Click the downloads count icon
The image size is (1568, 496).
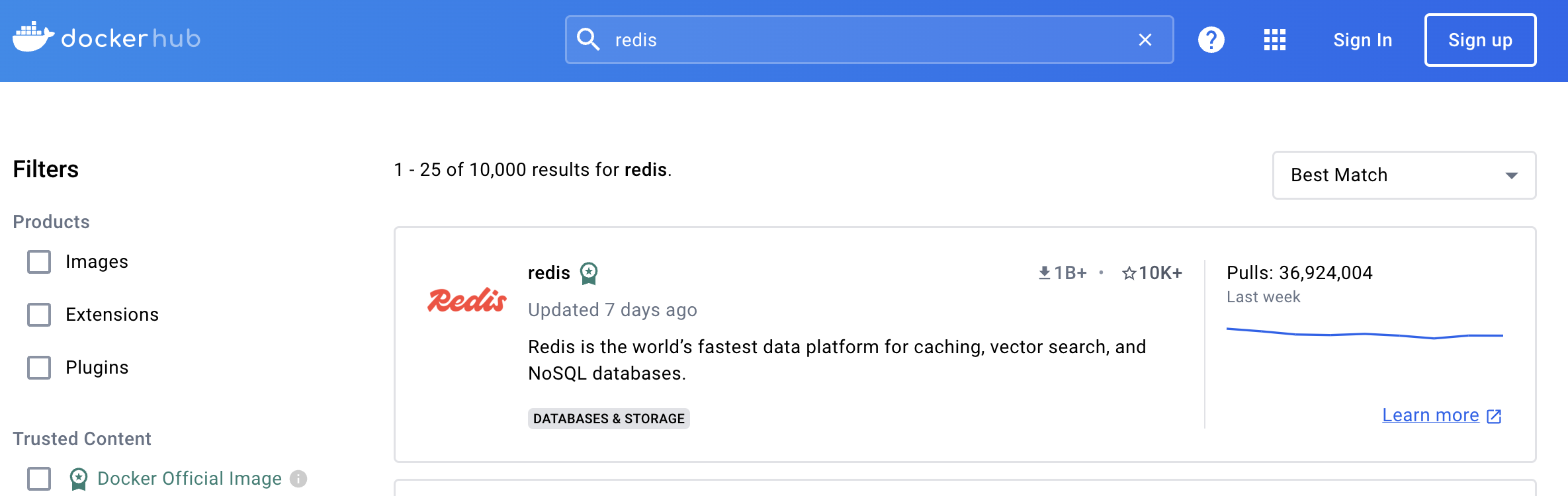[1045, 273]
